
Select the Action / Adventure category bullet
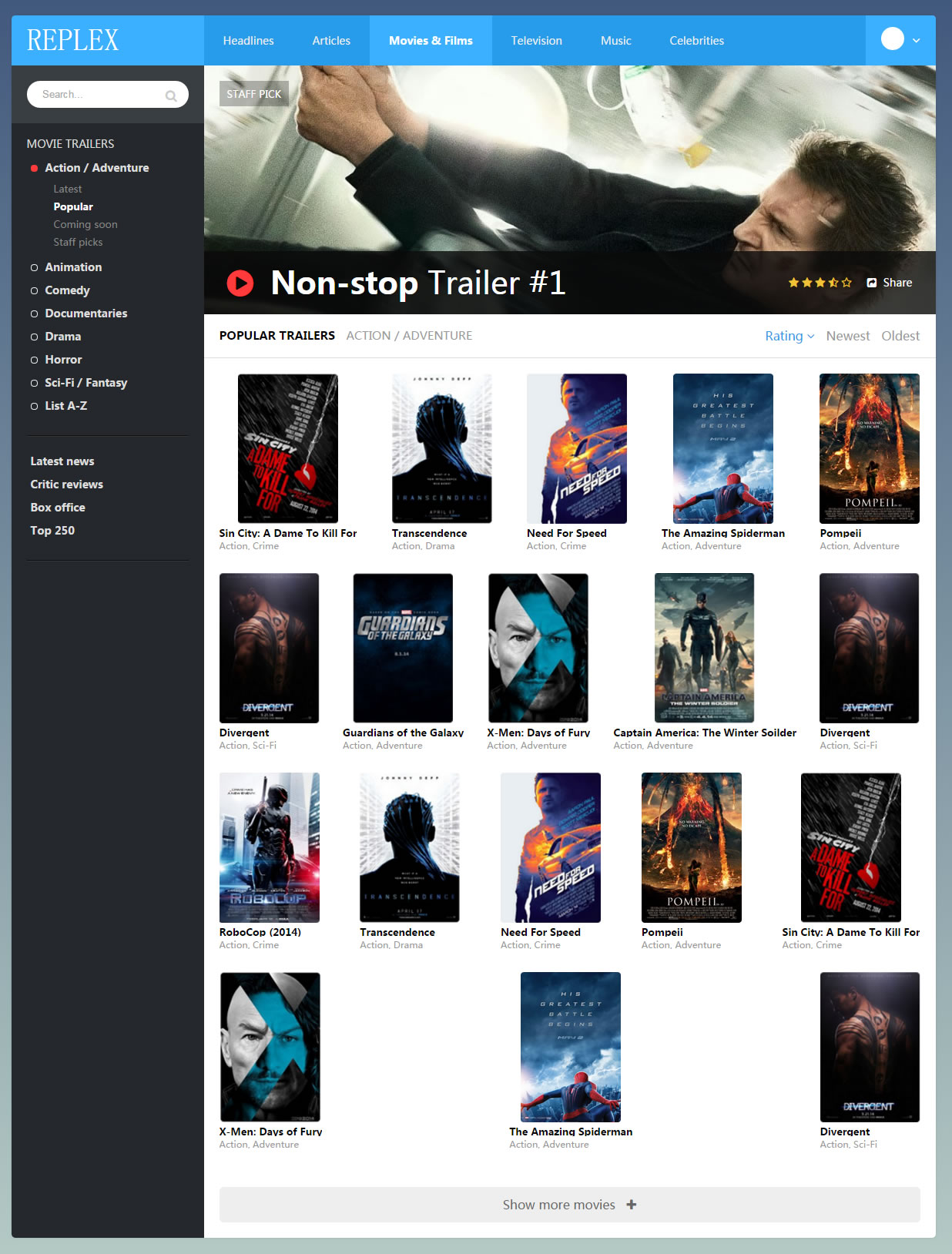point(34,168)
